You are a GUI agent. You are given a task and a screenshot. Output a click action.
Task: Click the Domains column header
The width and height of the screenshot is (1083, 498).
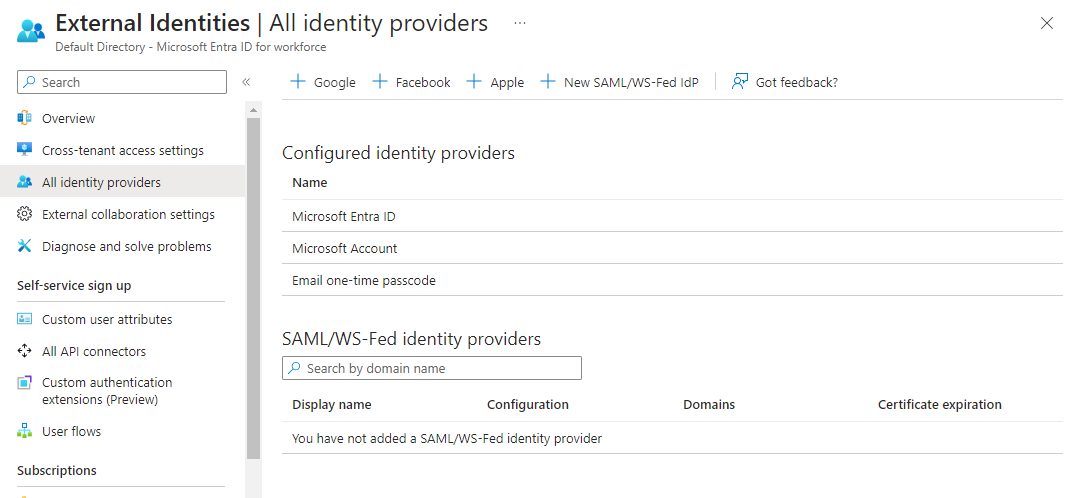coord(709,405)
